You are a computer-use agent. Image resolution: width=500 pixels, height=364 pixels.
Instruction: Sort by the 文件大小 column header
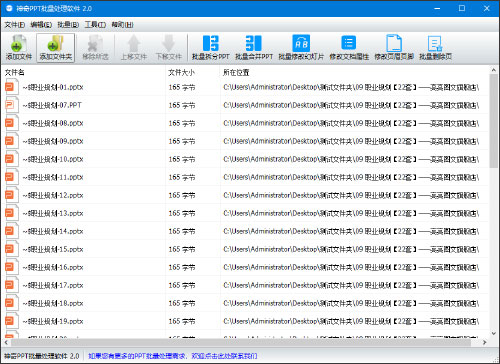[x=181, y=72]
